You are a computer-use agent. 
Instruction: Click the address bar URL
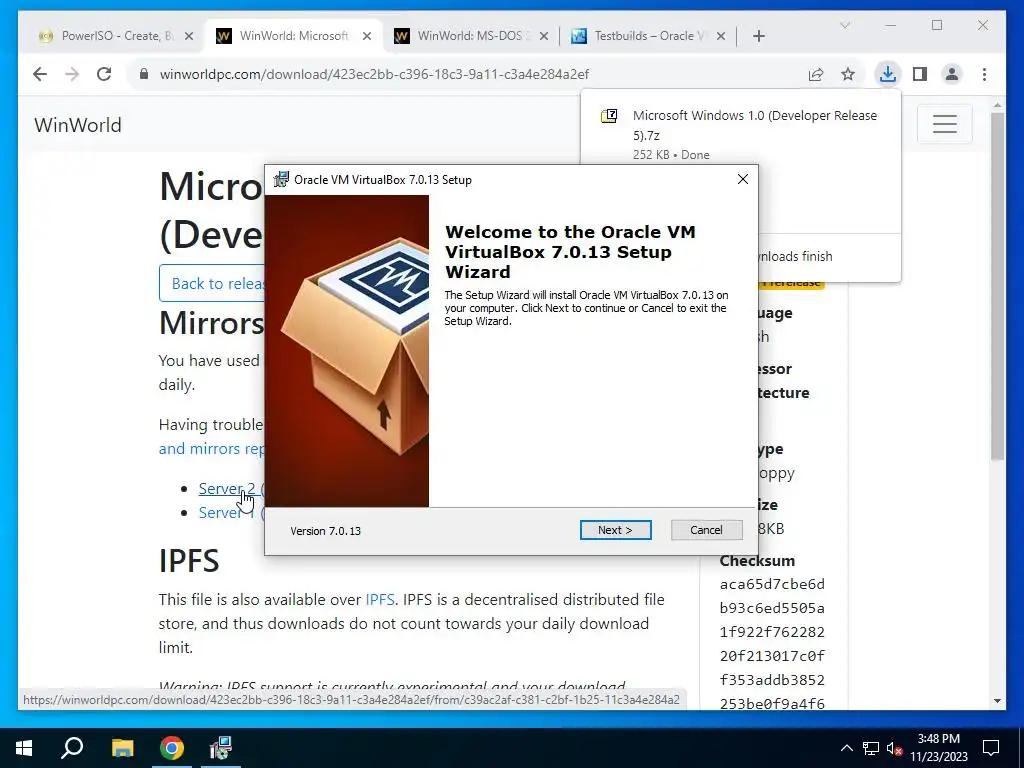[374, 74]
